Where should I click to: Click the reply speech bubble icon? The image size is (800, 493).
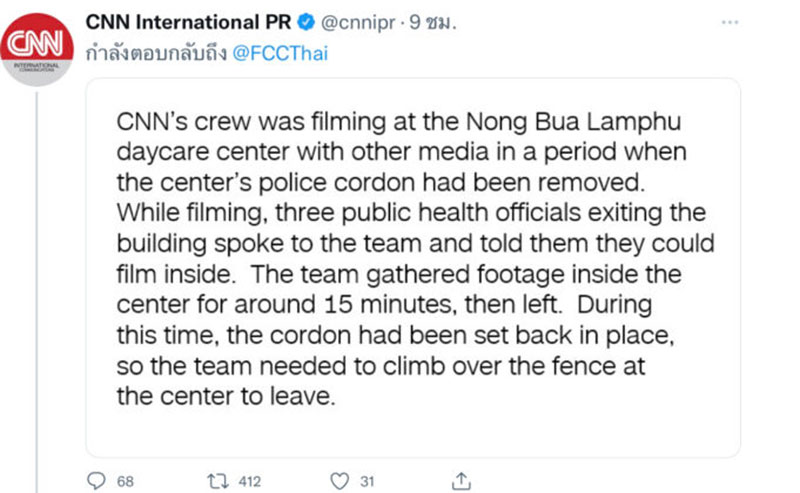click(96, 481)
